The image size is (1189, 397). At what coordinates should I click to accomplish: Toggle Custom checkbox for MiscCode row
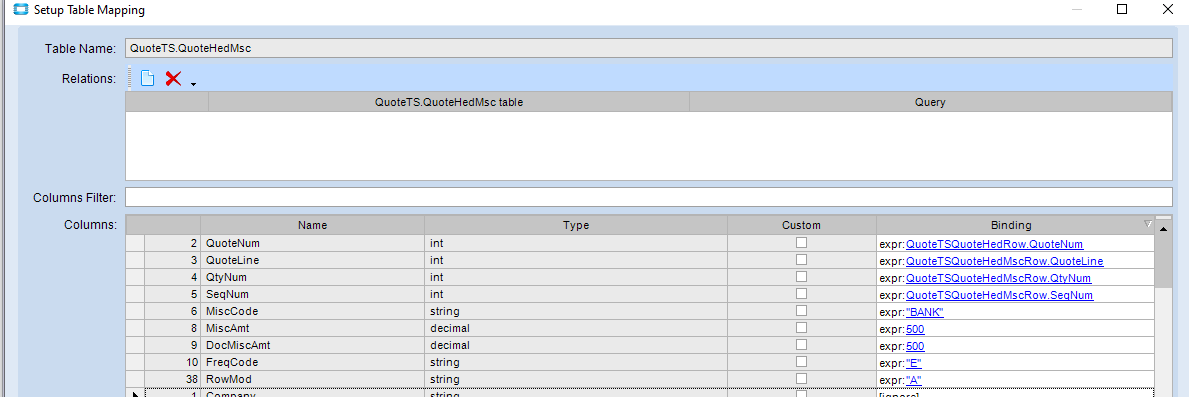pyautogui.click(x=801, y=311)
